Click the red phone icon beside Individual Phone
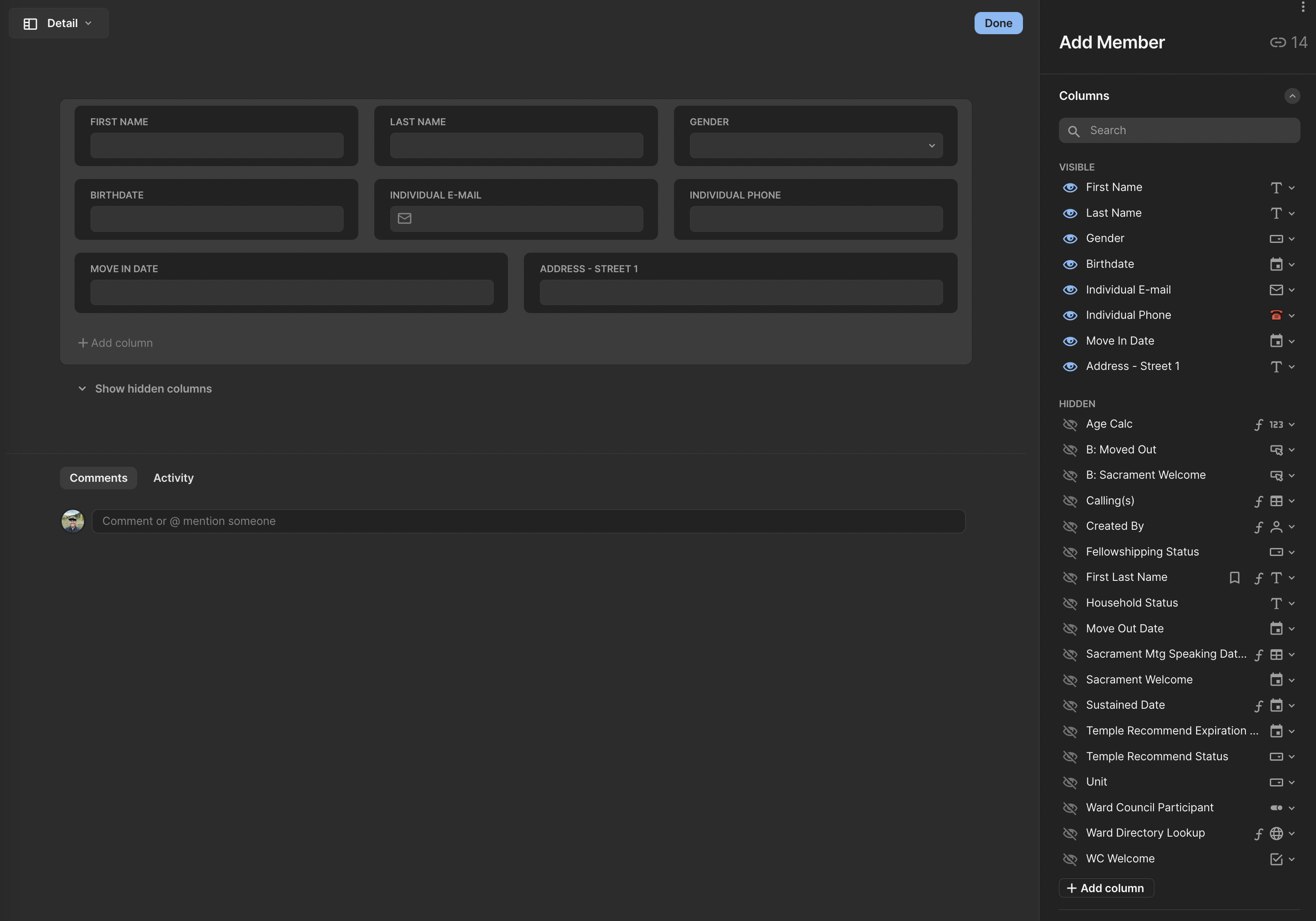 (1276, 315)
